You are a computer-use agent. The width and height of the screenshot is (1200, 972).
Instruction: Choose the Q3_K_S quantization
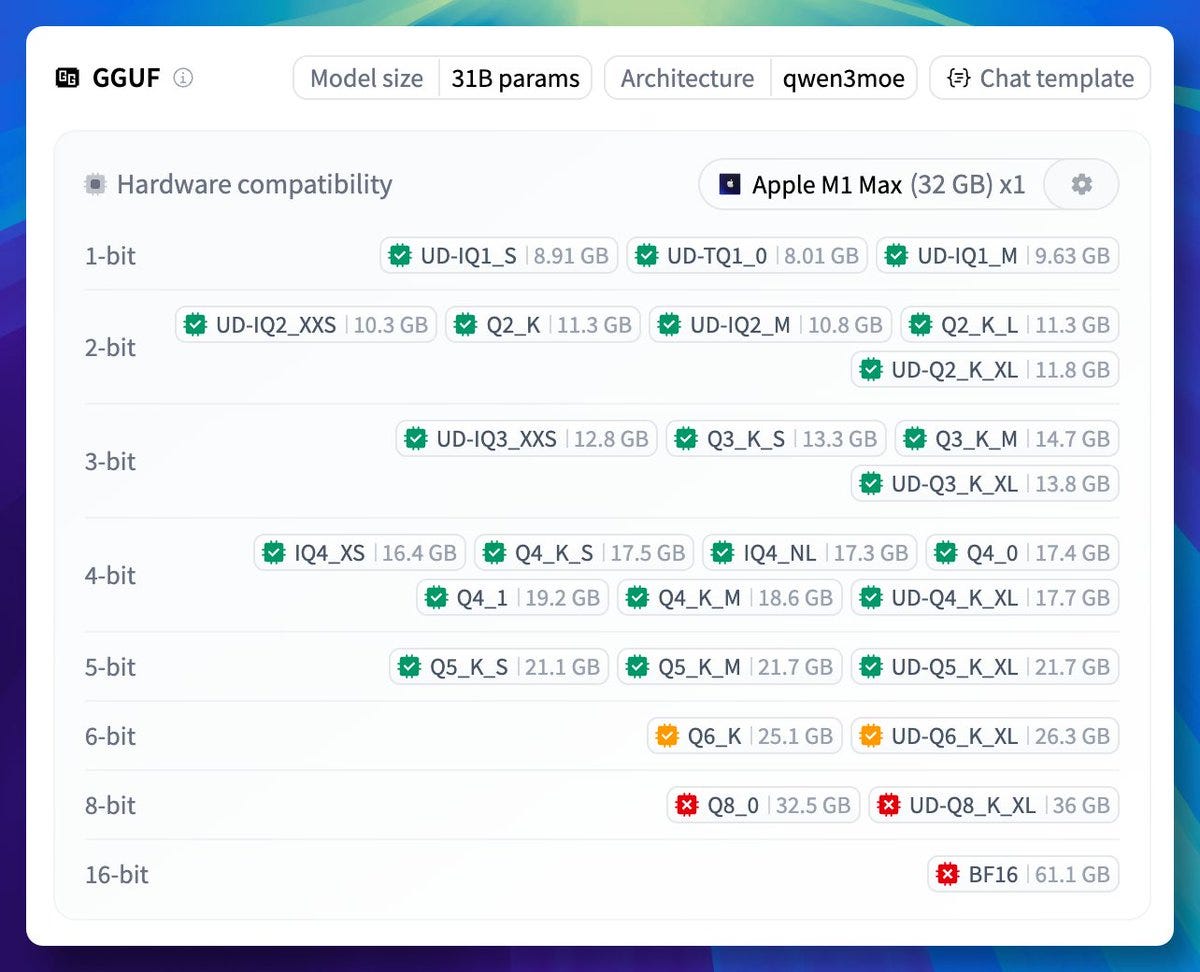coord(776,438)
